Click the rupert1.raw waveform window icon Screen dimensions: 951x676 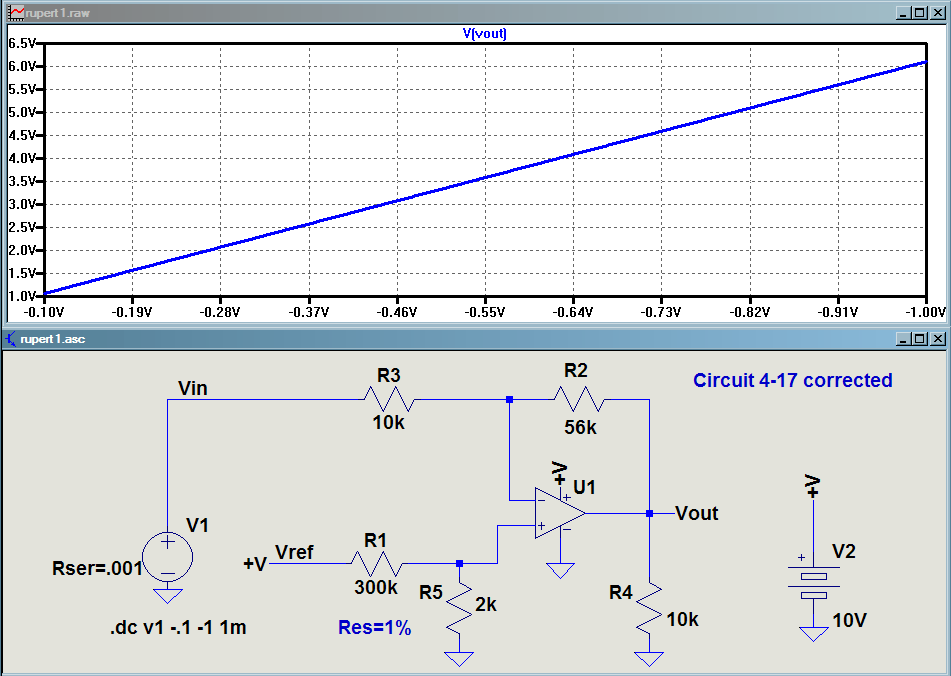pos(16,12)
